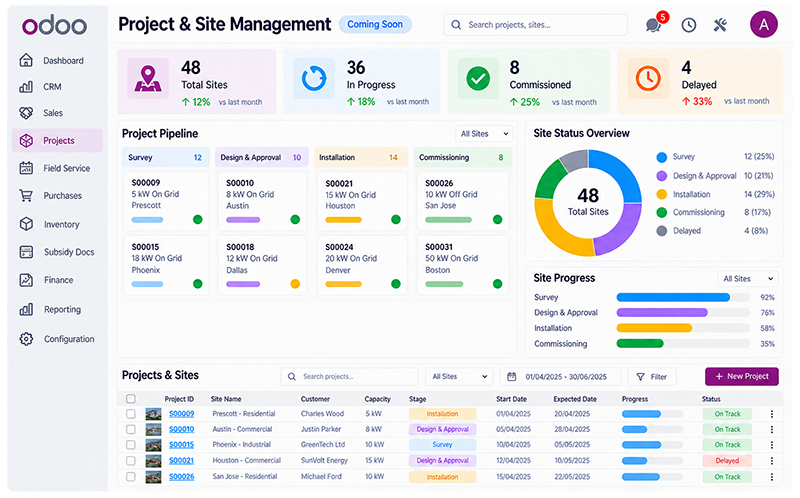Viewport: 800px width, 498px height.
Task: Click the Configuration gear icon
Action: [x=26, y=339]
